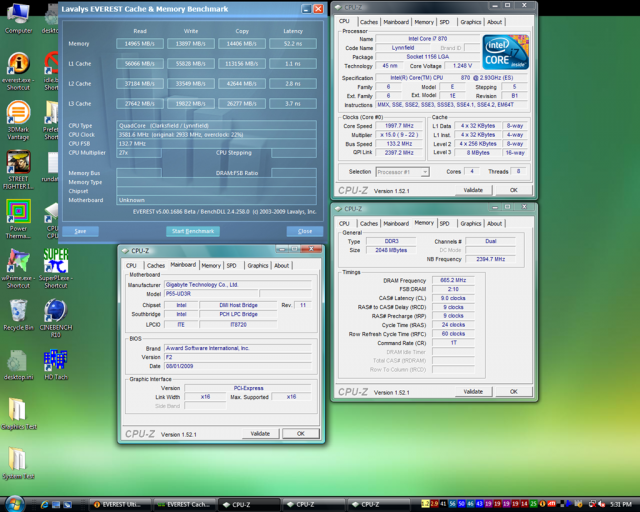
Task: Launch Street Fighter from the desktop icon
Action: (18, 170)
